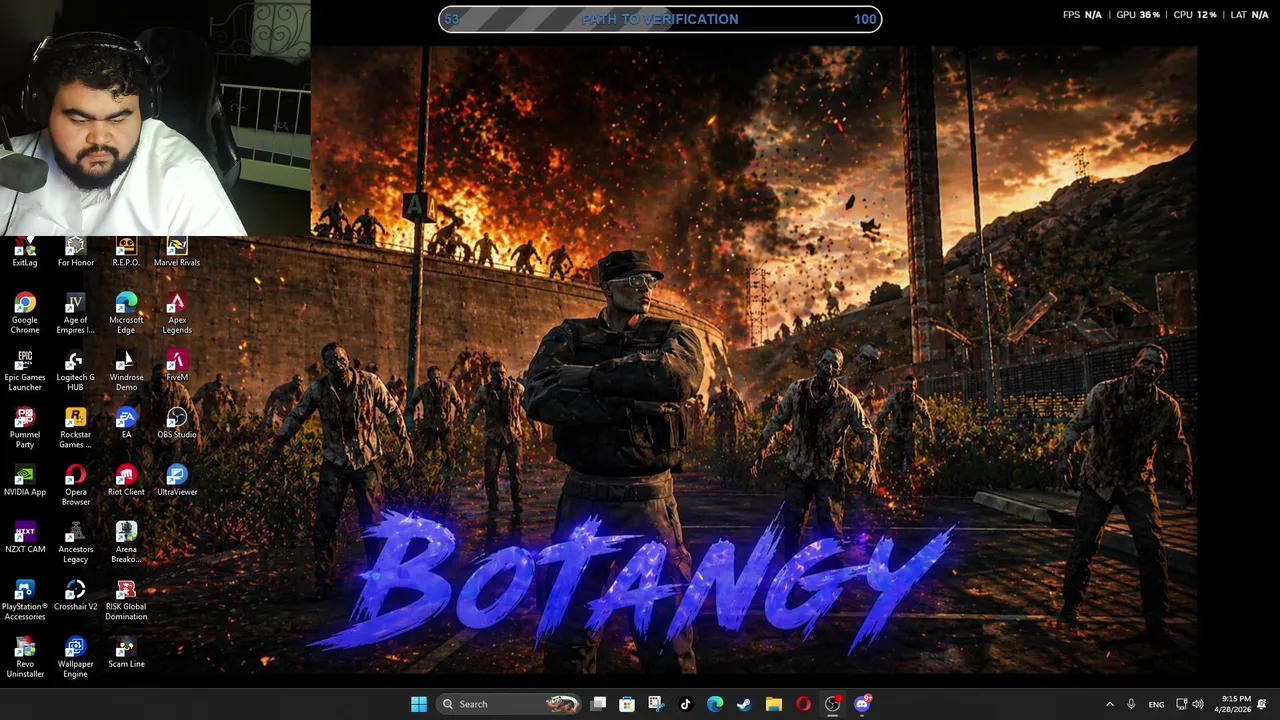Select the Epic Games Launcher icon

(x=25, y=371)
